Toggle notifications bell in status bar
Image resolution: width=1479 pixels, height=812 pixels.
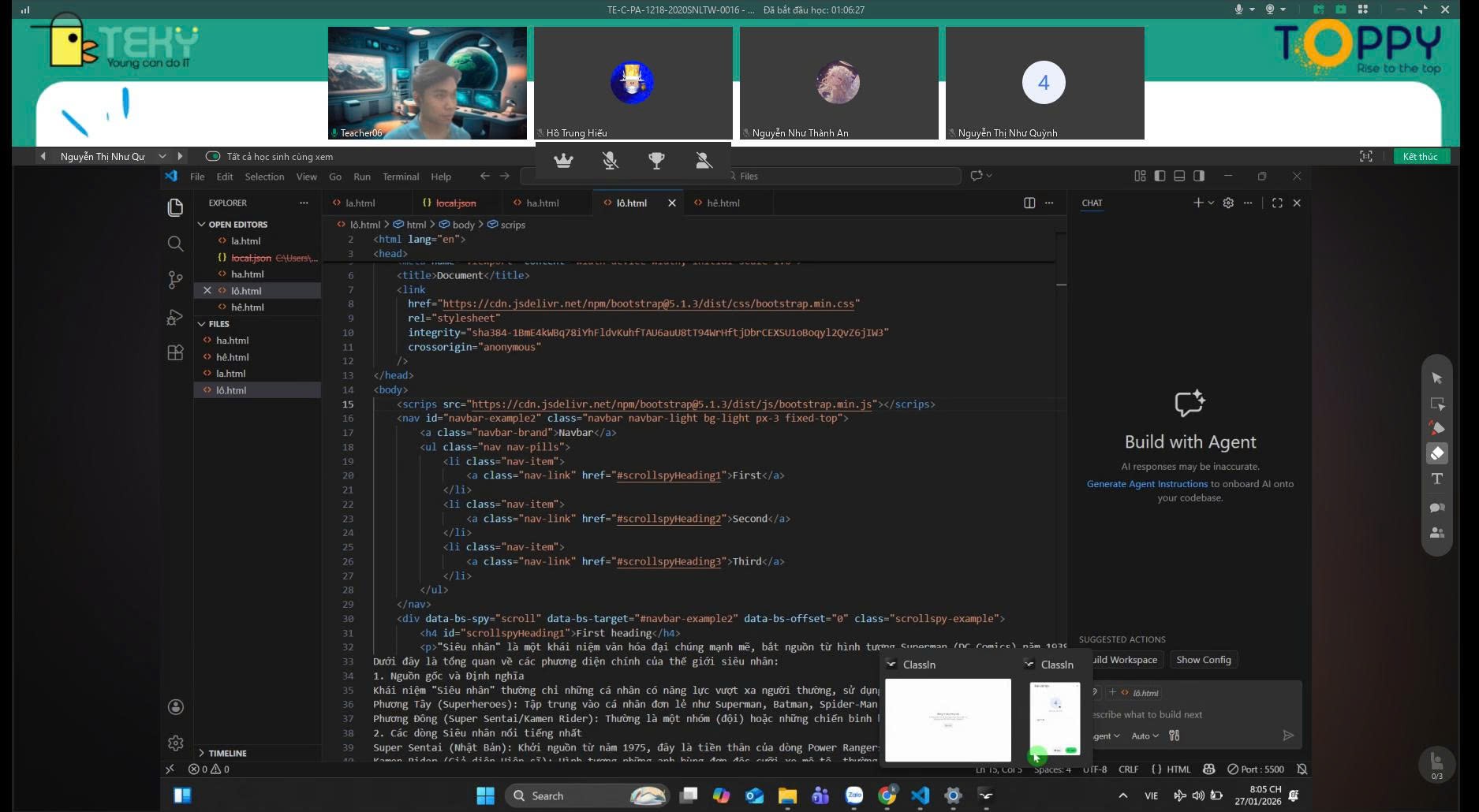click(1302, 769)
